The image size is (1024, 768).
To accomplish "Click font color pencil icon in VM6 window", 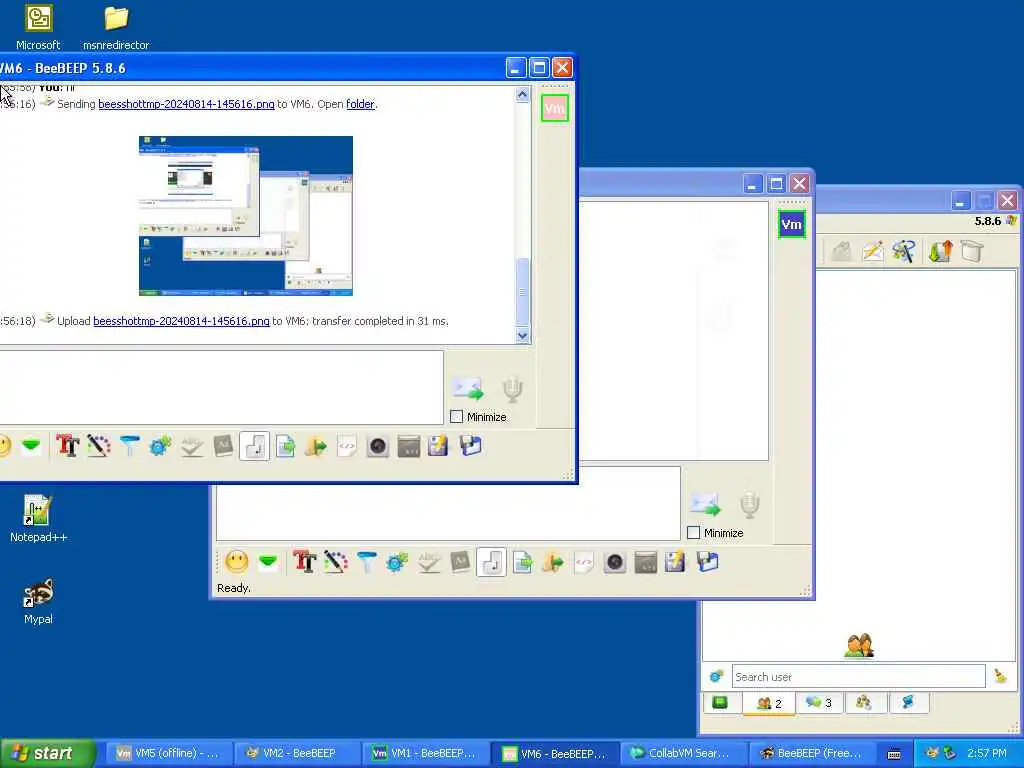I will tap(99, 446).
